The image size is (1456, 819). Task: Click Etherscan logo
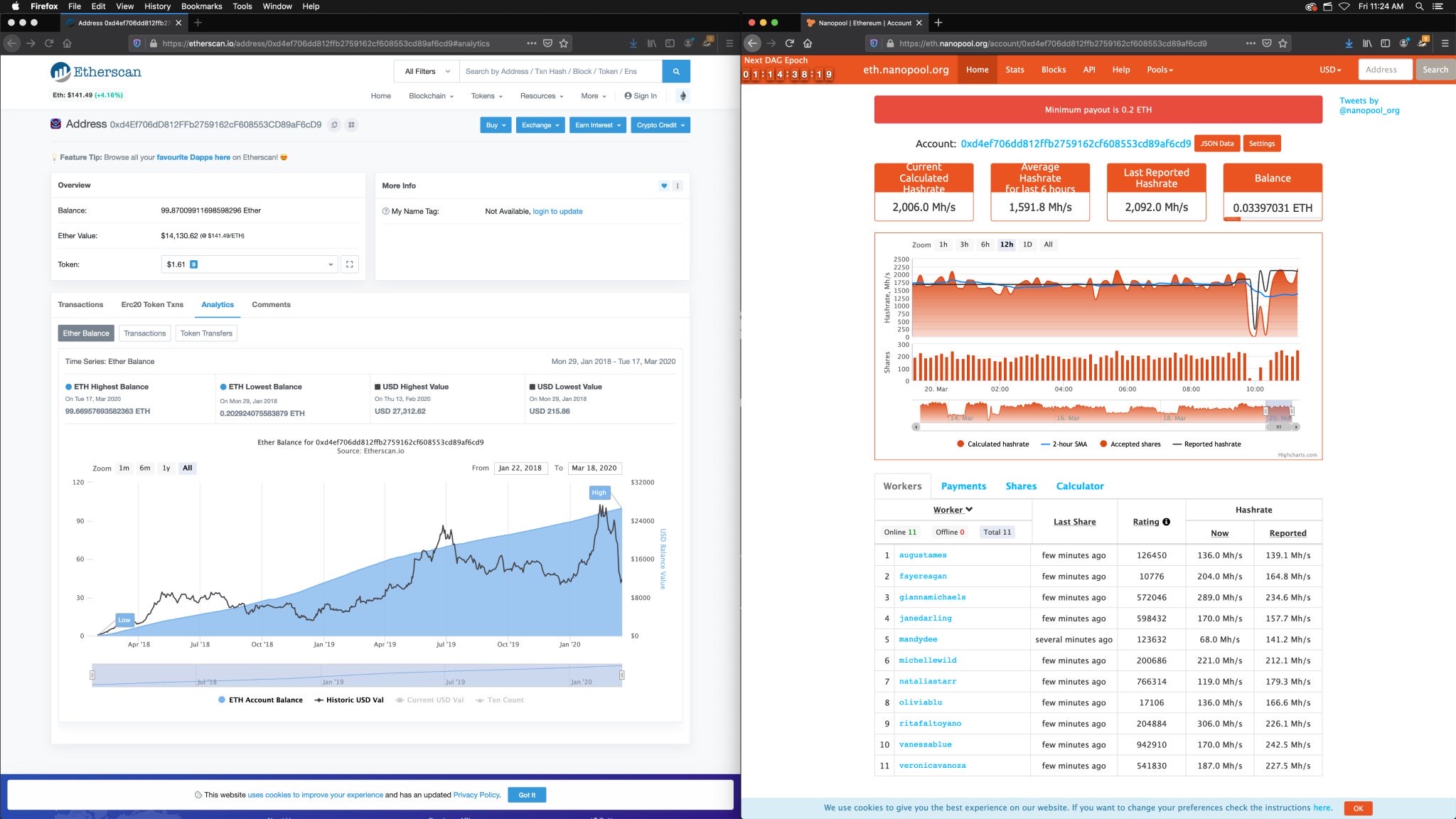point(96,72)
